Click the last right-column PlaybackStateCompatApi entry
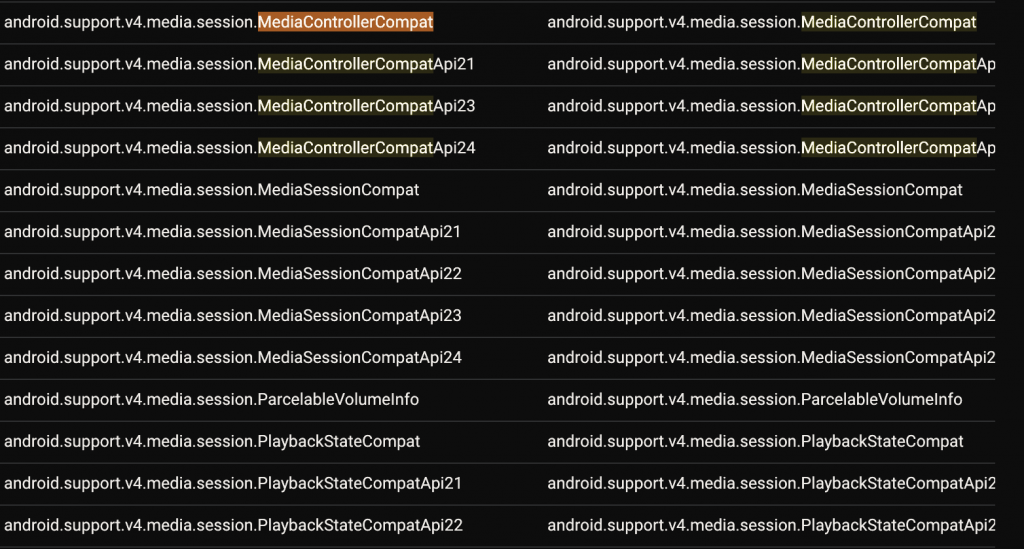 (x=771, y=525)
